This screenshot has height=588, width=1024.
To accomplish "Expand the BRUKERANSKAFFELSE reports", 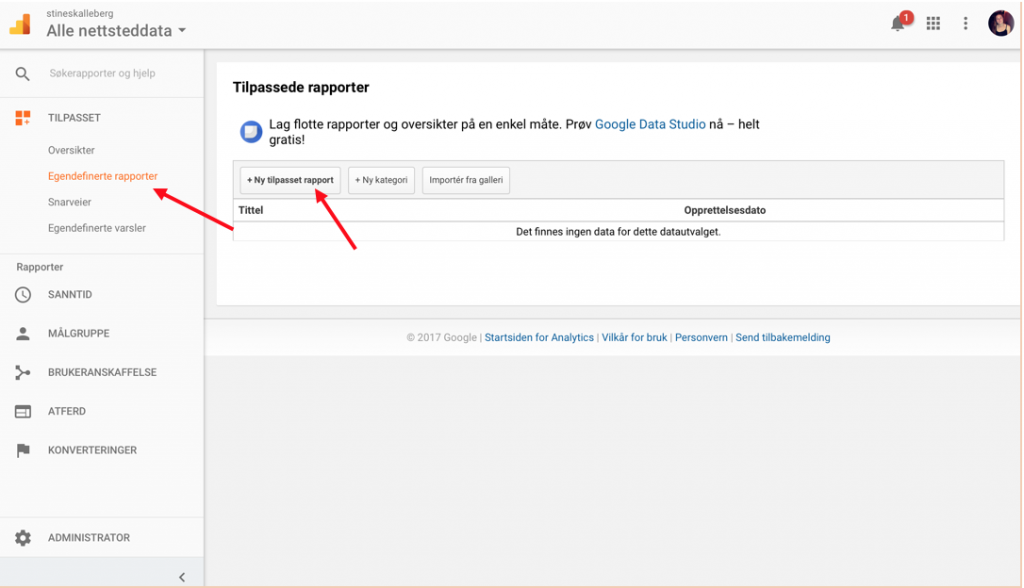I will 102,372.
